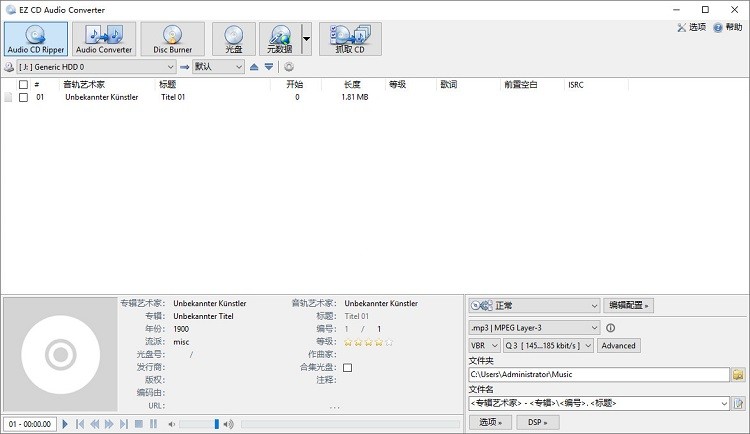Click the 光盘 disc toolbar icon
This screenshot has width=750, height=434.
233,39
